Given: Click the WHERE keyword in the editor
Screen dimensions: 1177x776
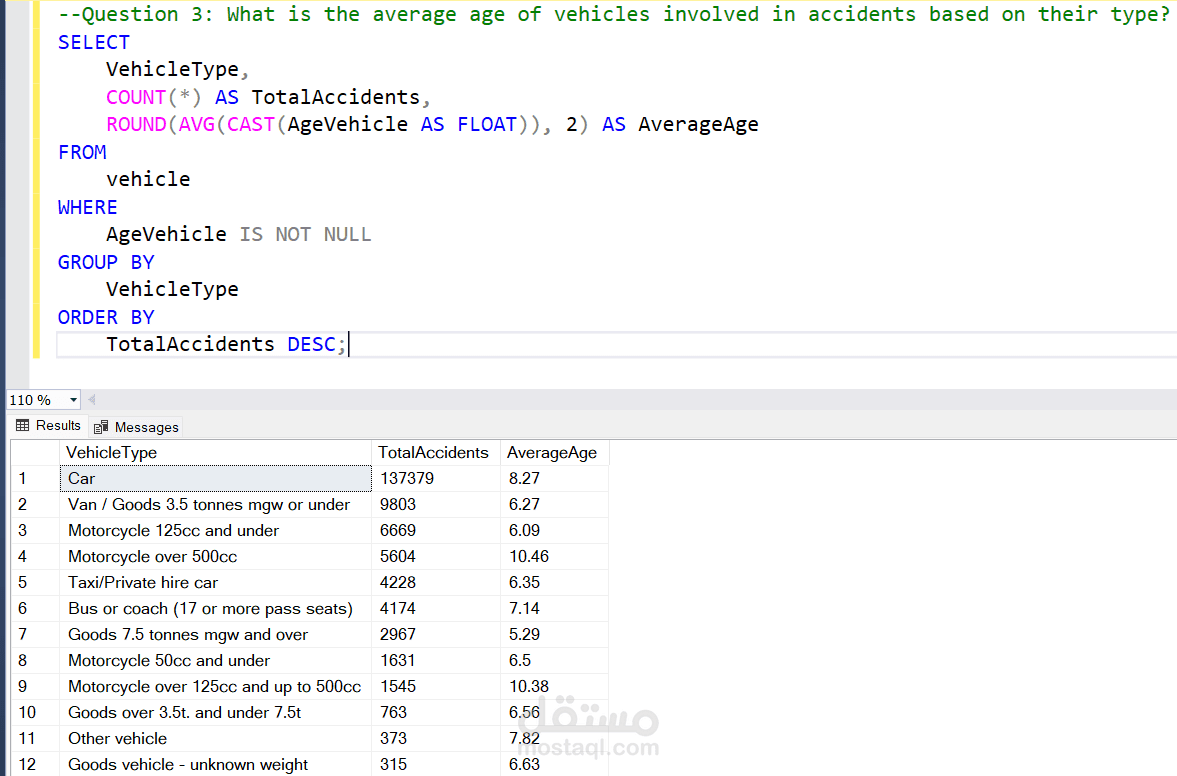Looking at the screenshot, I should click(x=88, y=207).
